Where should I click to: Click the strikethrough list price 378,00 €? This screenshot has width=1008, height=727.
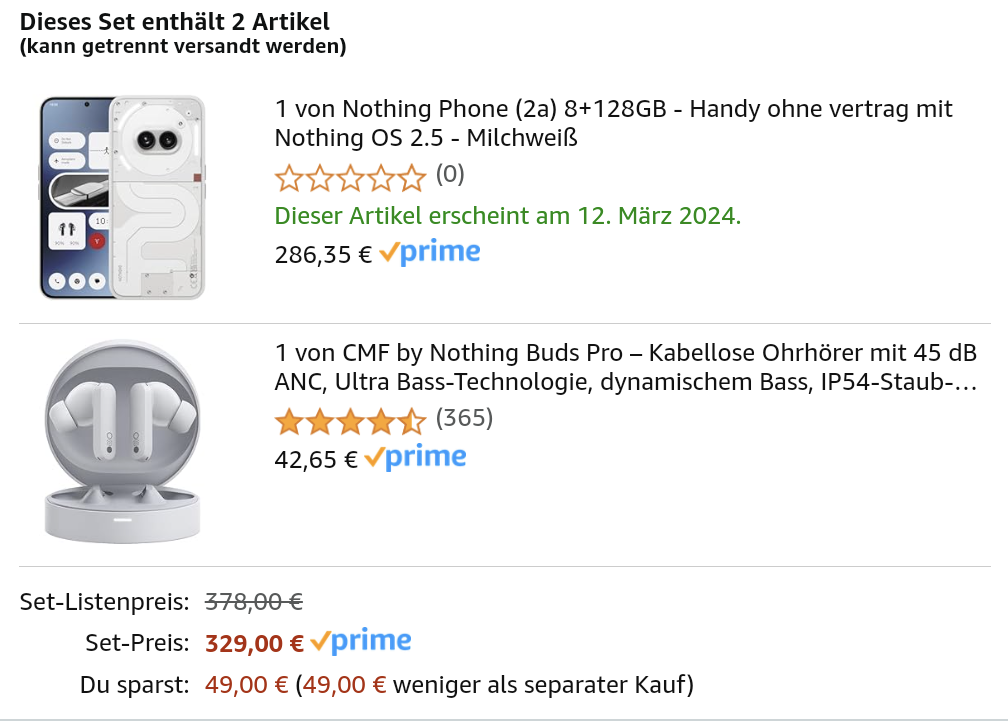coord(253,602)
